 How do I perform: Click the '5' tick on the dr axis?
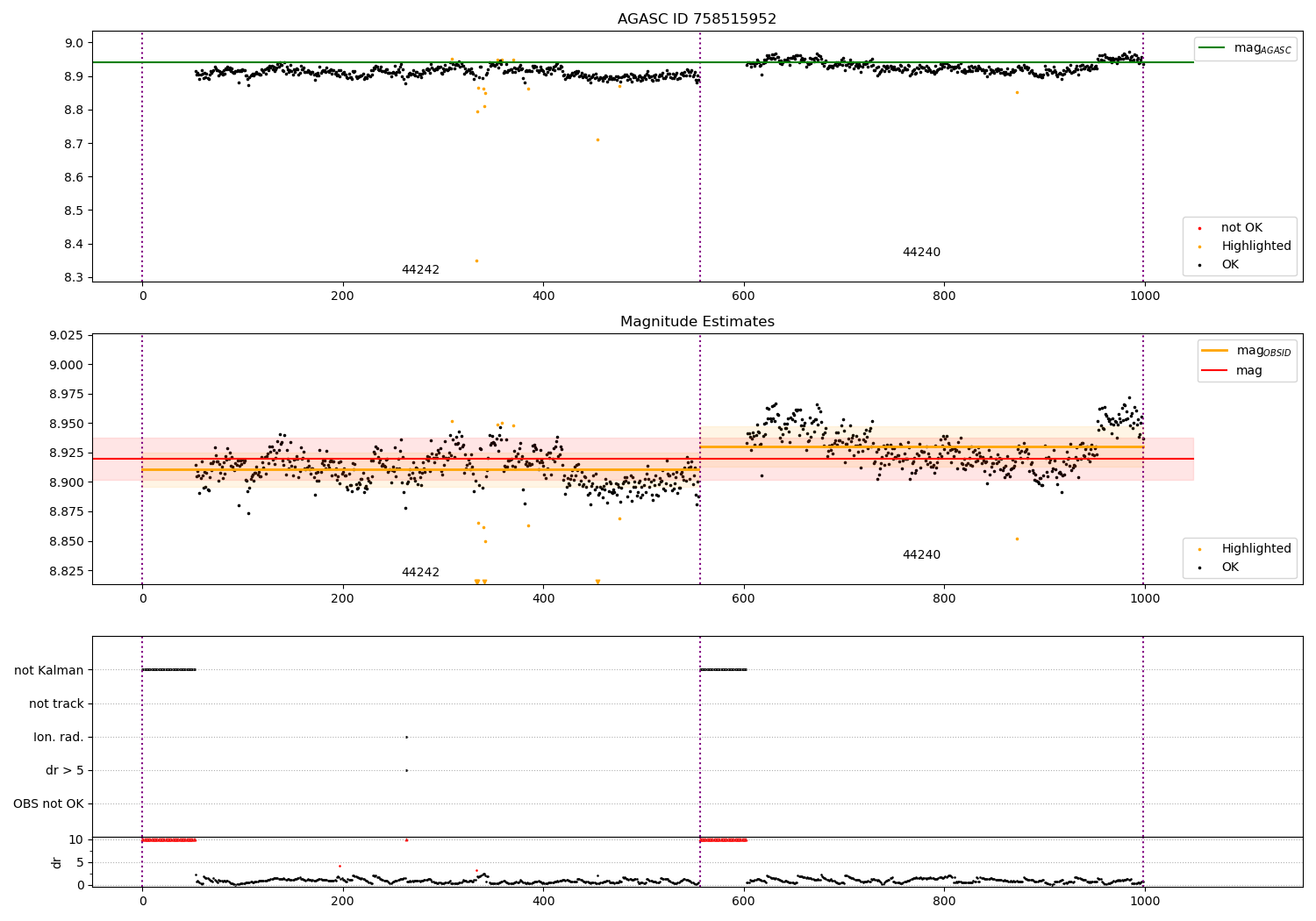pyautogui.click(x=80, y=862)
